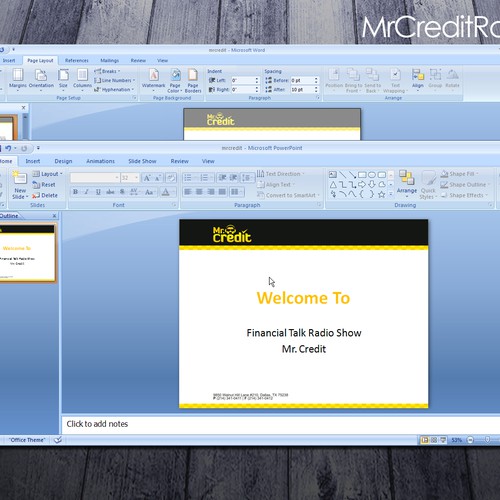The image size is (500, 500).
Task: Toggle text Shadow in PowerPoint Font group
Action: click(x=122, y=192)
